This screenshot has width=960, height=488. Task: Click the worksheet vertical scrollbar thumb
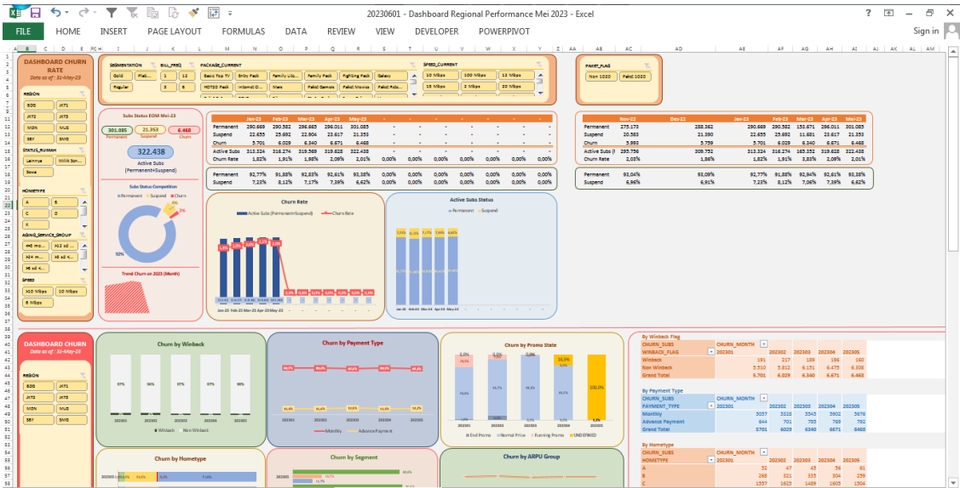tap(953, 152)
